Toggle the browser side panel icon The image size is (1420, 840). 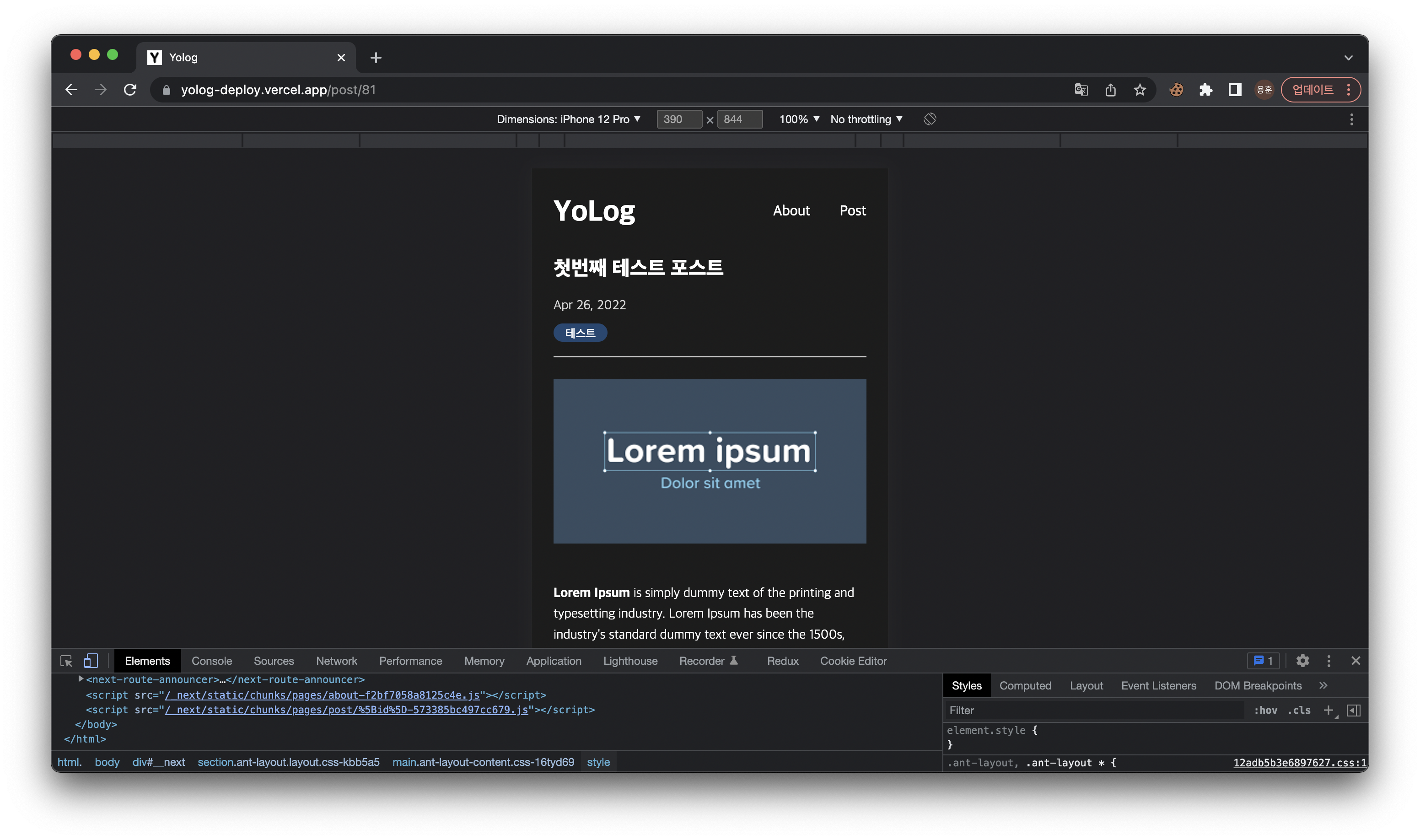click(1235, 89)
